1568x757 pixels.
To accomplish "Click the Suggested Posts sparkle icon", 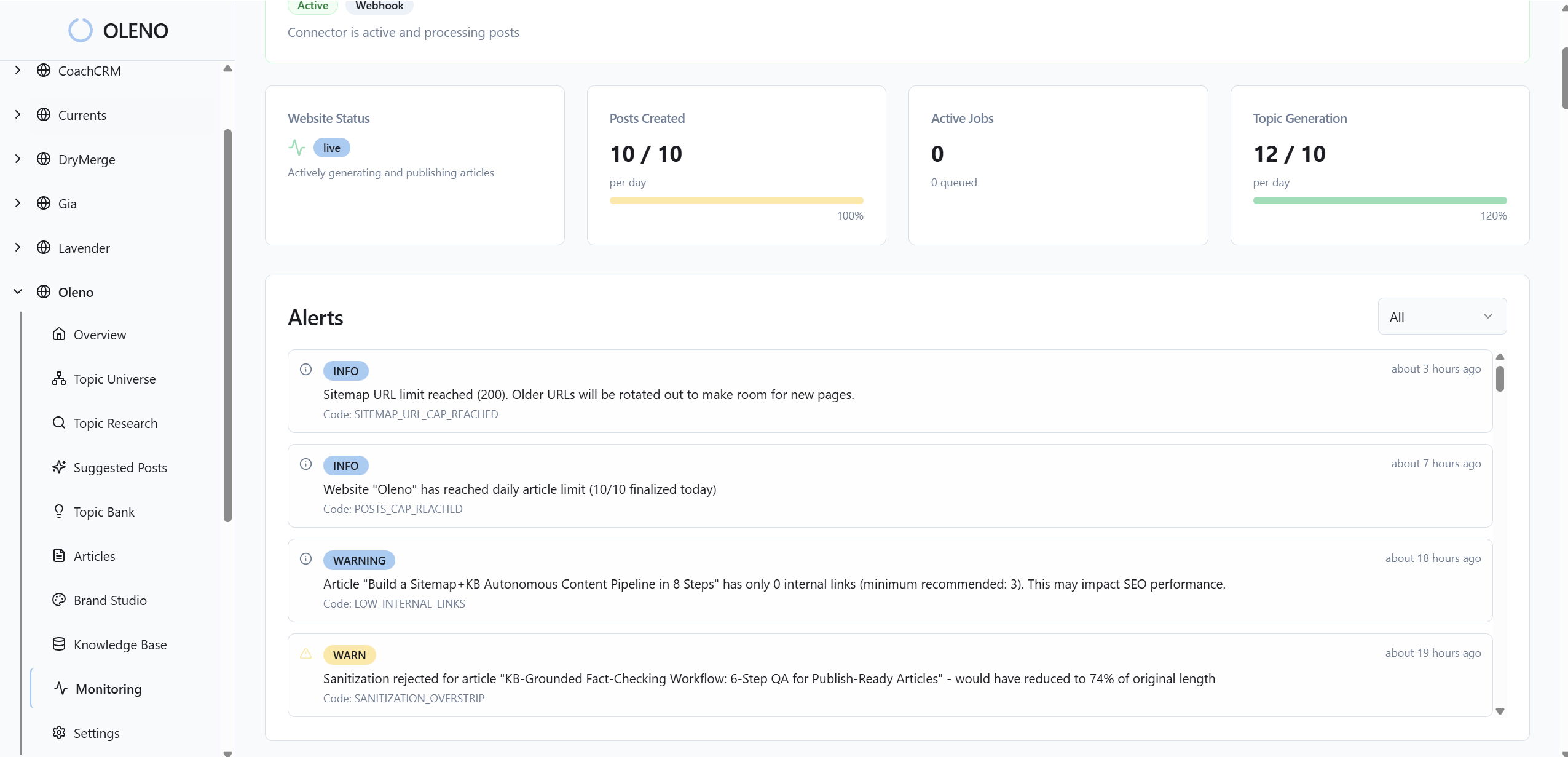I will pyautogui.click(x=58, y=467).
